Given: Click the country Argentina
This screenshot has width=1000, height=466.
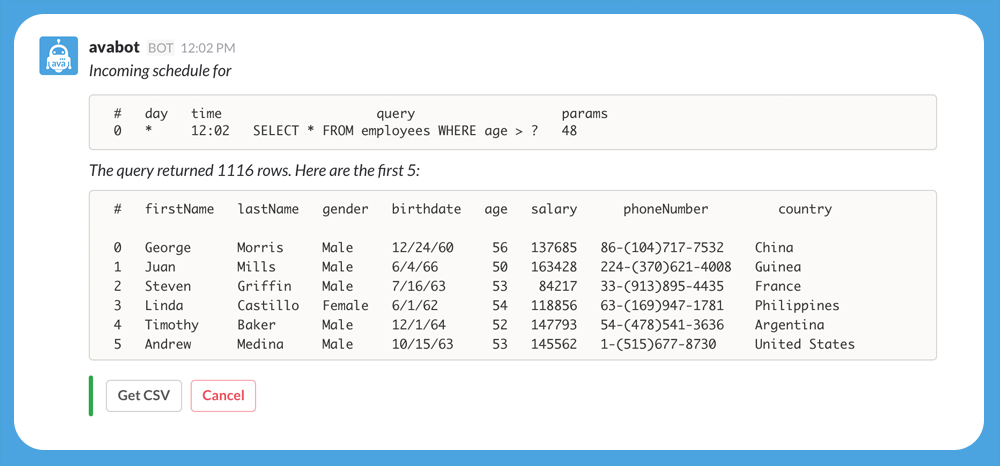Looking at the screenshot, I should [x=790, y=324].
